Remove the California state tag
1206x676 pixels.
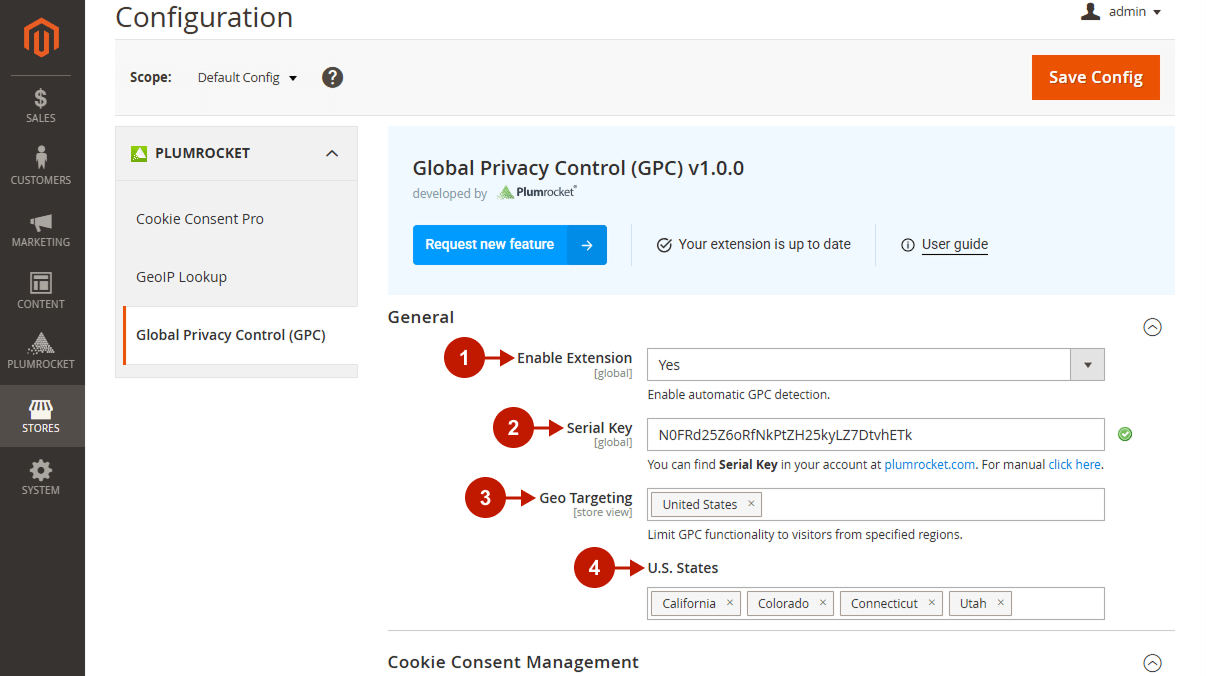730,603
